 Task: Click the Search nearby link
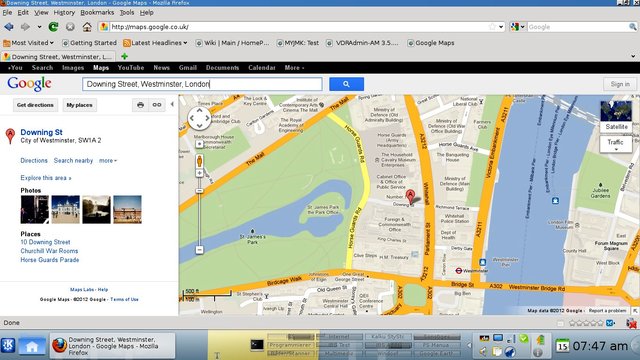pos(73,161)
